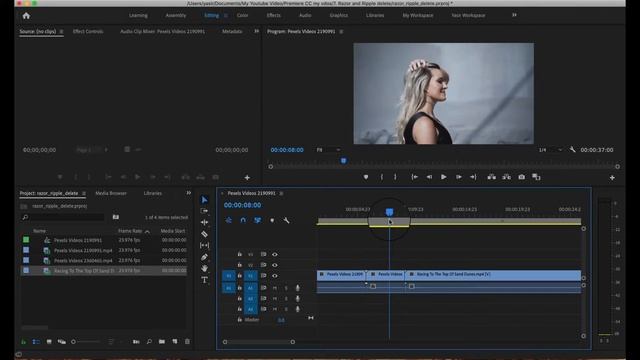Click the Project panel search field
The image size is (640, 360).
pyautogui.click(x=63, y=218)
